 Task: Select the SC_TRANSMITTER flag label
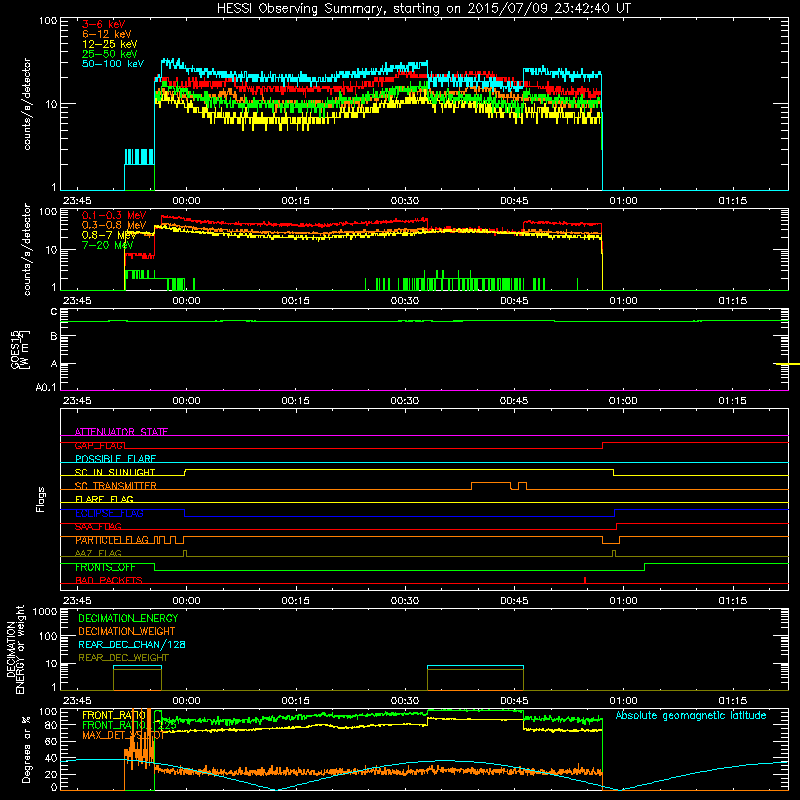115,486
